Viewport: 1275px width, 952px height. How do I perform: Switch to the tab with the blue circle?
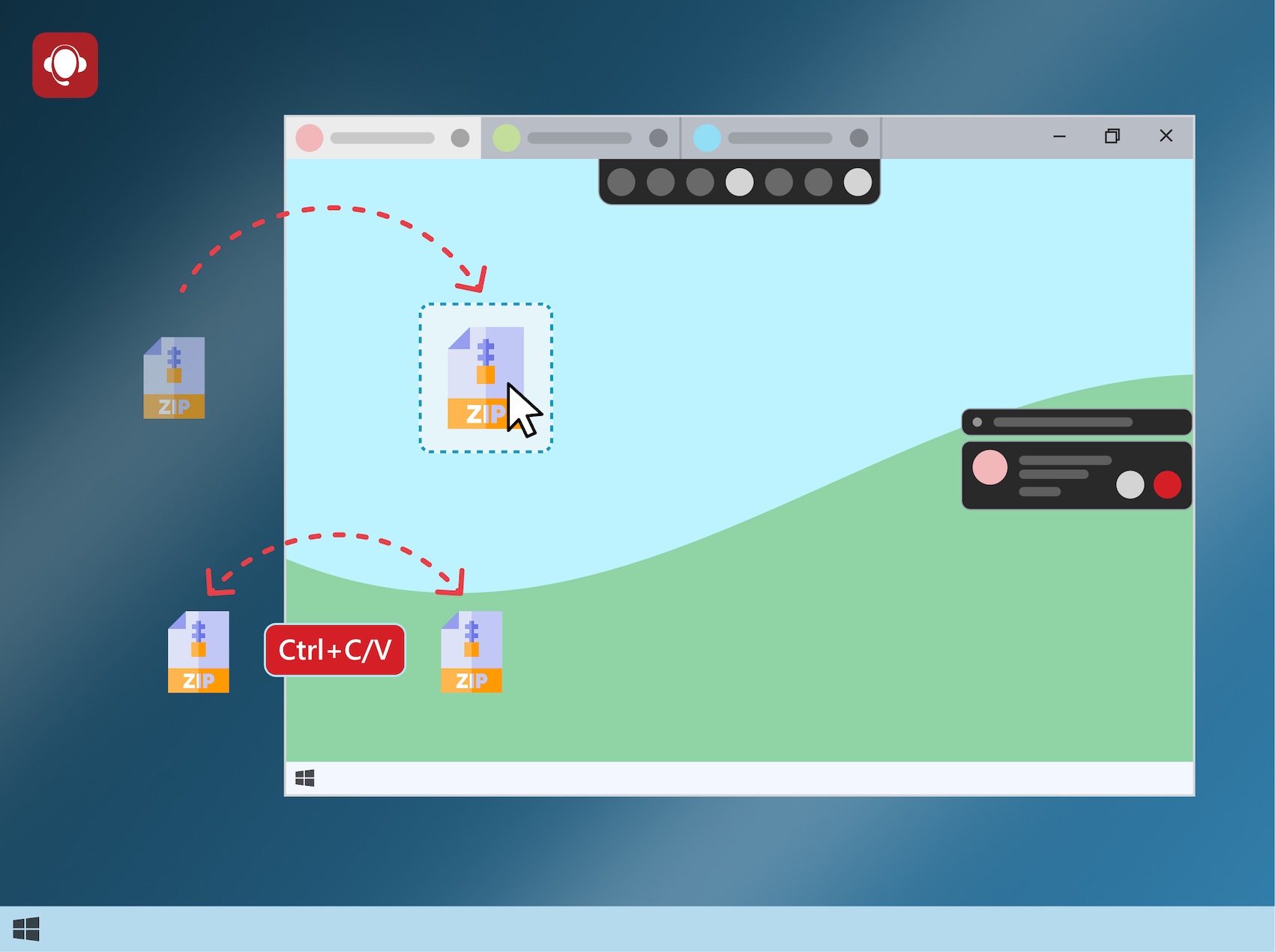780,138
